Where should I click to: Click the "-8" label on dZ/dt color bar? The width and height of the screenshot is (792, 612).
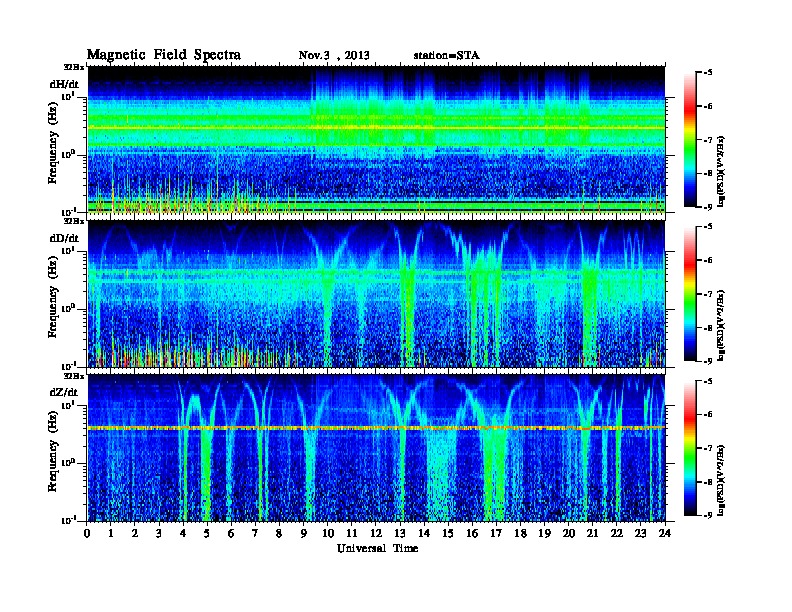(708, 481)
